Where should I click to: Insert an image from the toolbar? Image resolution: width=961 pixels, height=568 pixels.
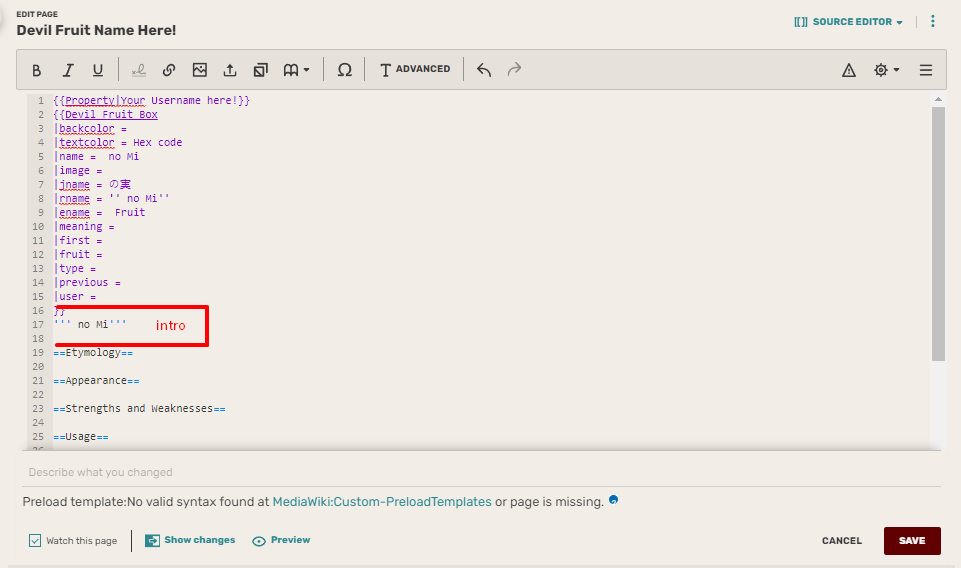tap(200, 70)
